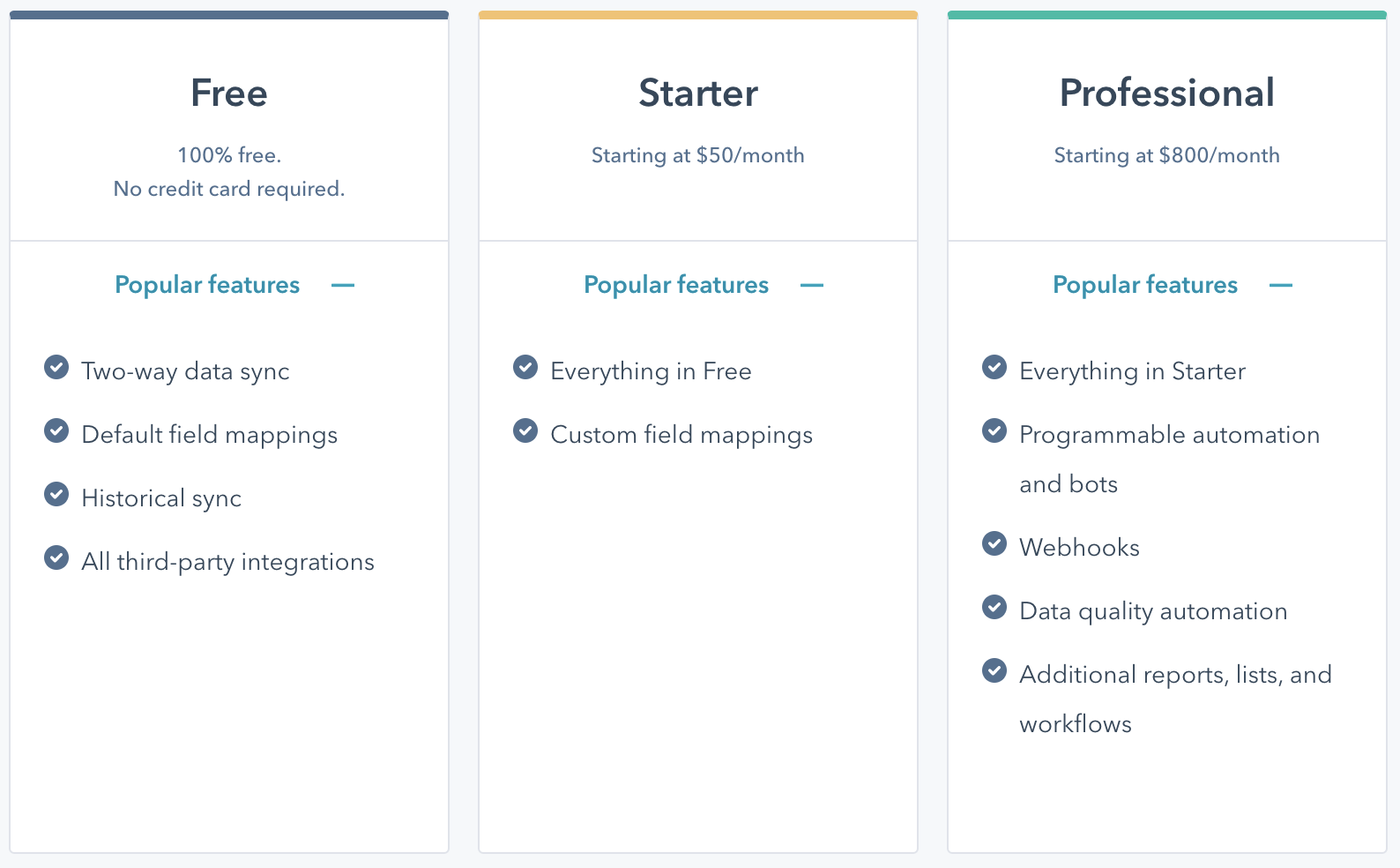Click Starting at $50/month text
Screen dimensions: 1400x868
click(x=698, y=155)
